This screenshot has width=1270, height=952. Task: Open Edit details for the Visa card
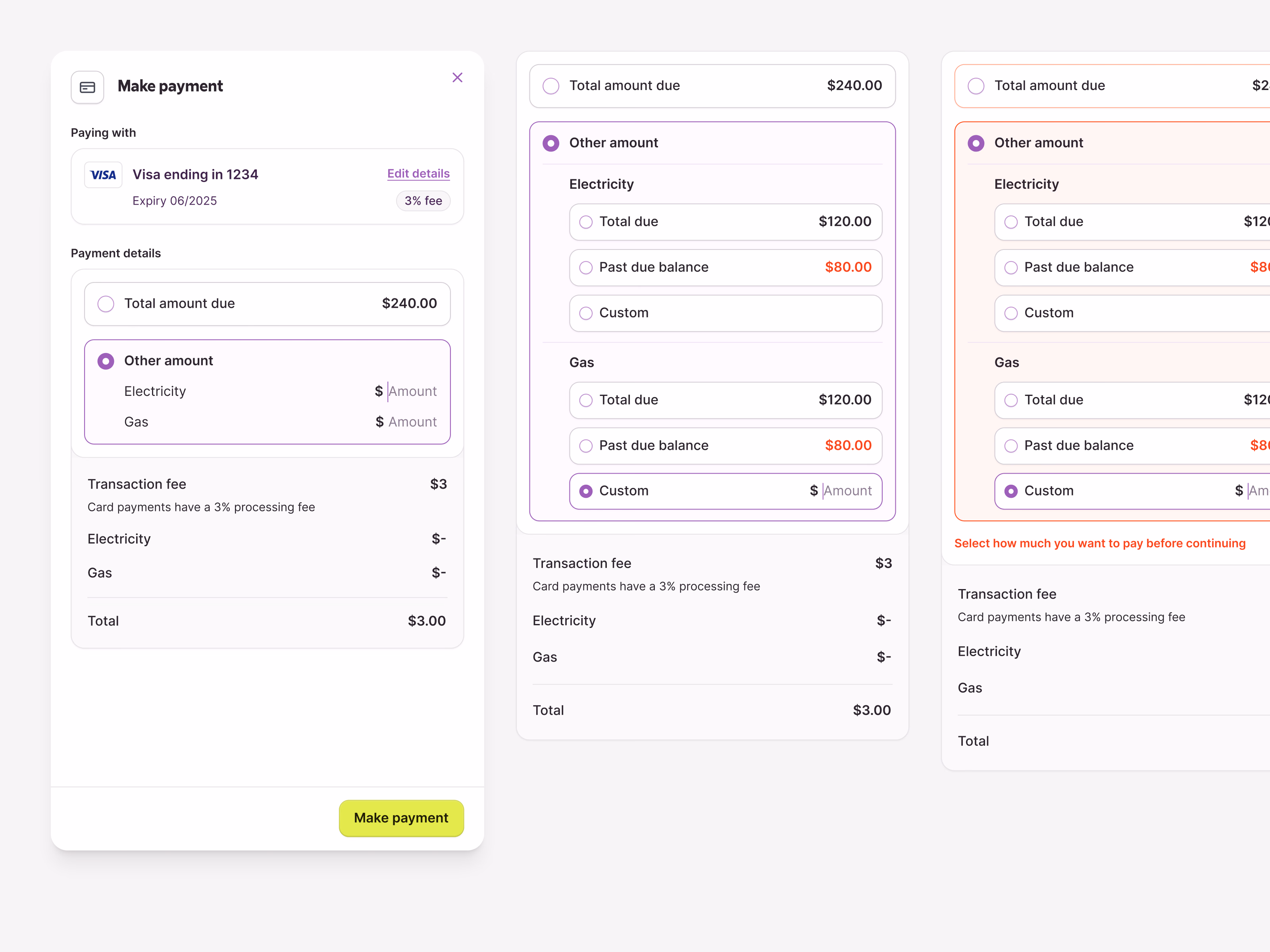point(418,174)
